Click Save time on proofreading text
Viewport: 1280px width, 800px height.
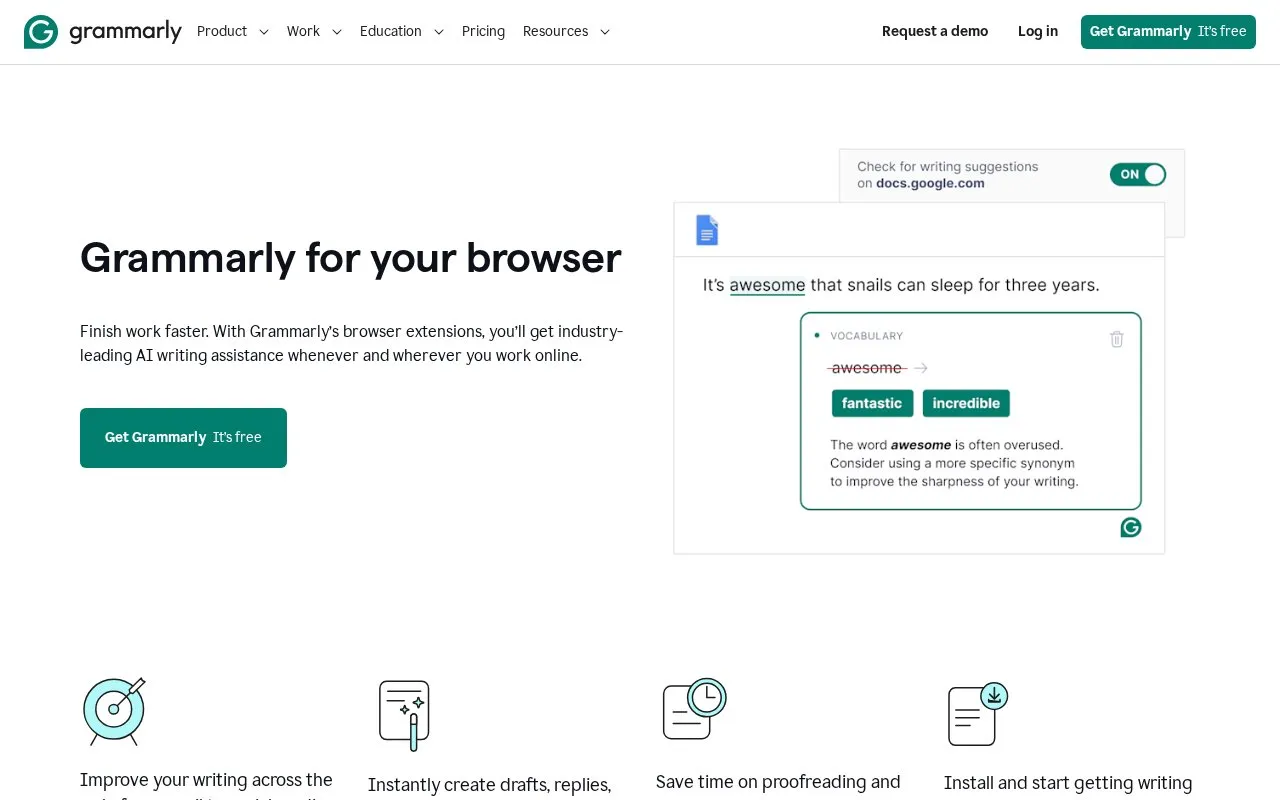778,782
